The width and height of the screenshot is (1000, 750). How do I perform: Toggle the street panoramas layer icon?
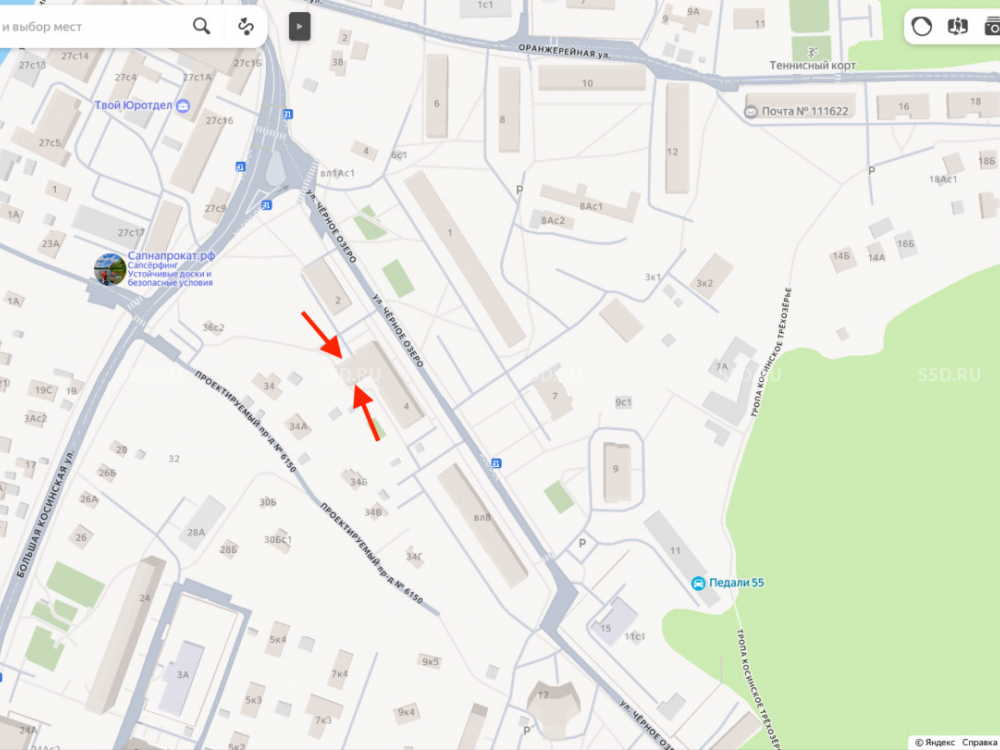pos(957,26)
